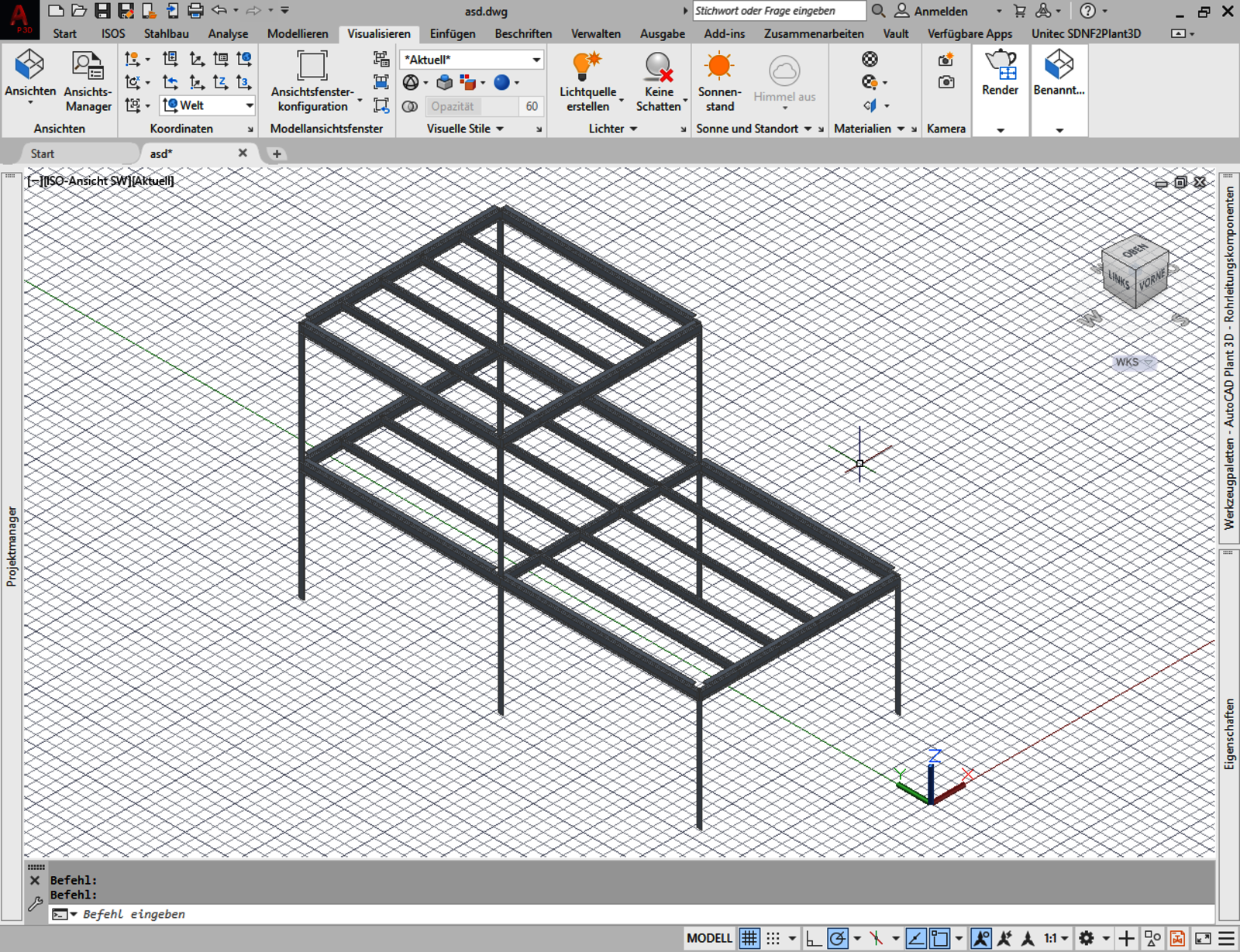Click the Keine Schatten sphere icon
The image size is (1240, 952).
(x=659, y=67)
